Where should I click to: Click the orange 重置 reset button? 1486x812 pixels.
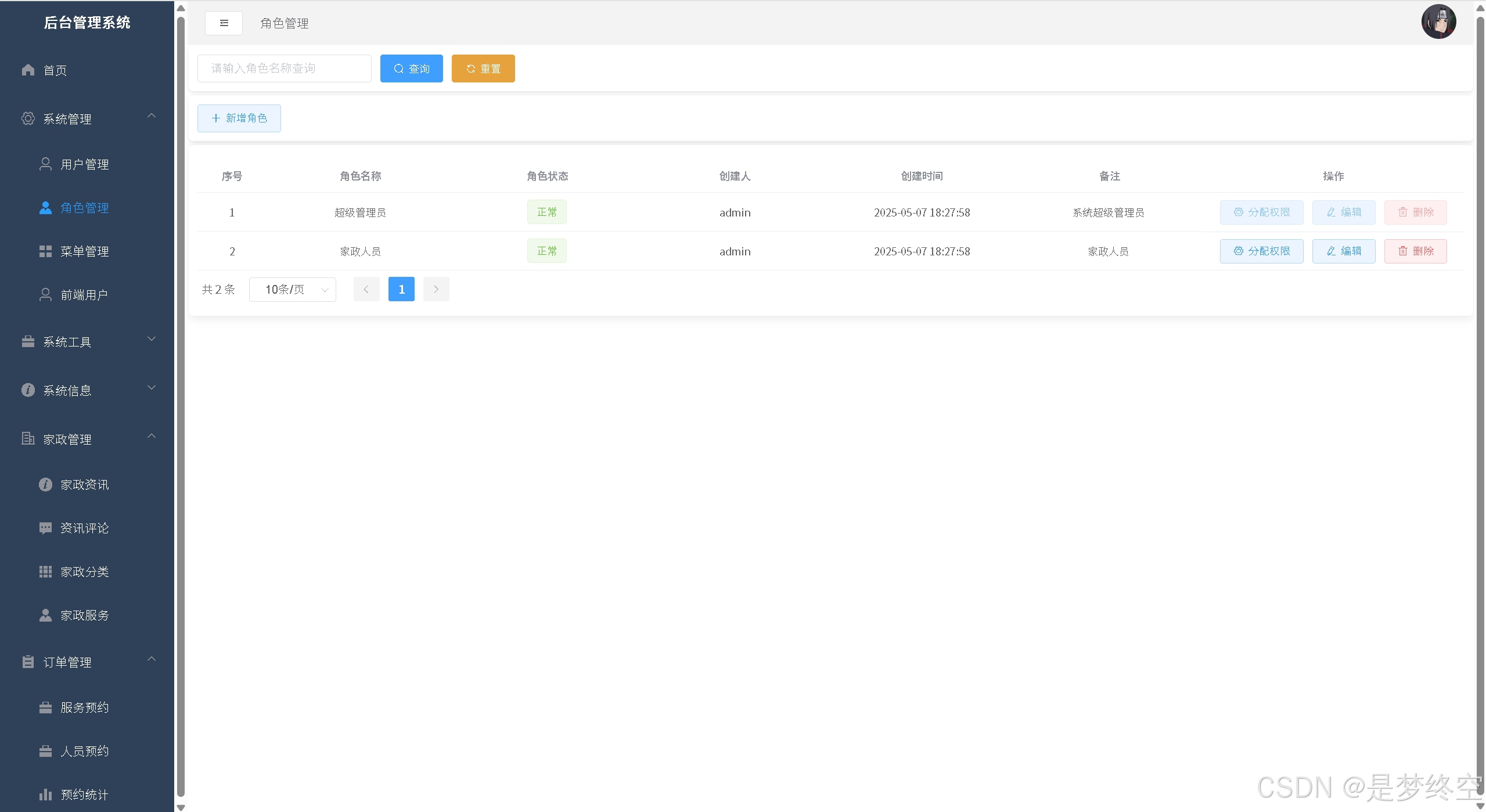pos(483,68)
